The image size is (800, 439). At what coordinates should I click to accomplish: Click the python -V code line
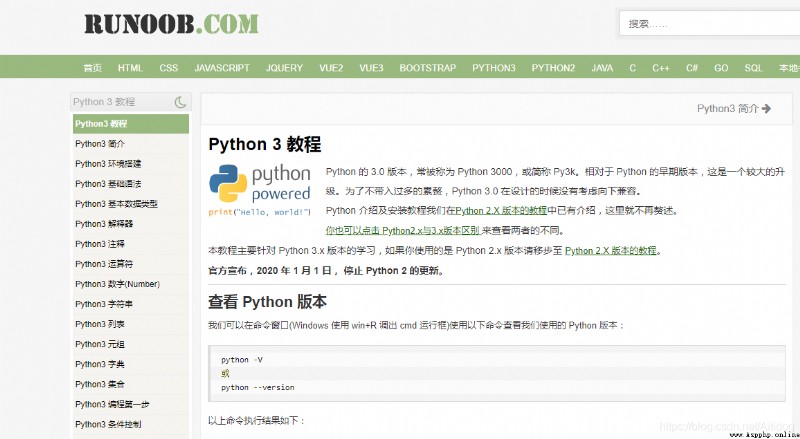pyautogui.click(x=242, y=360)
